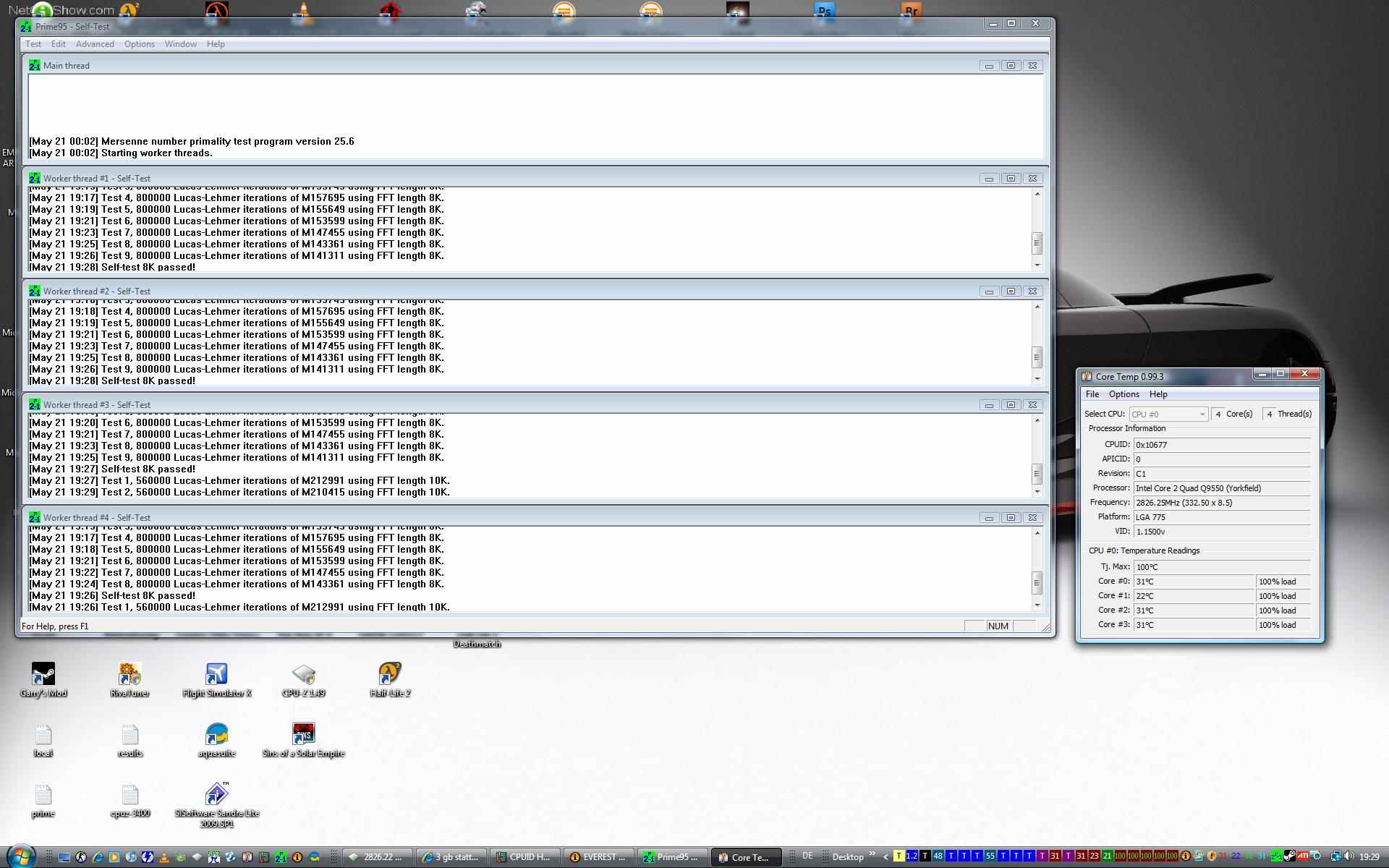The image size is (1389, 868).
Task: Click the DE language indicator
Action: 807,856
